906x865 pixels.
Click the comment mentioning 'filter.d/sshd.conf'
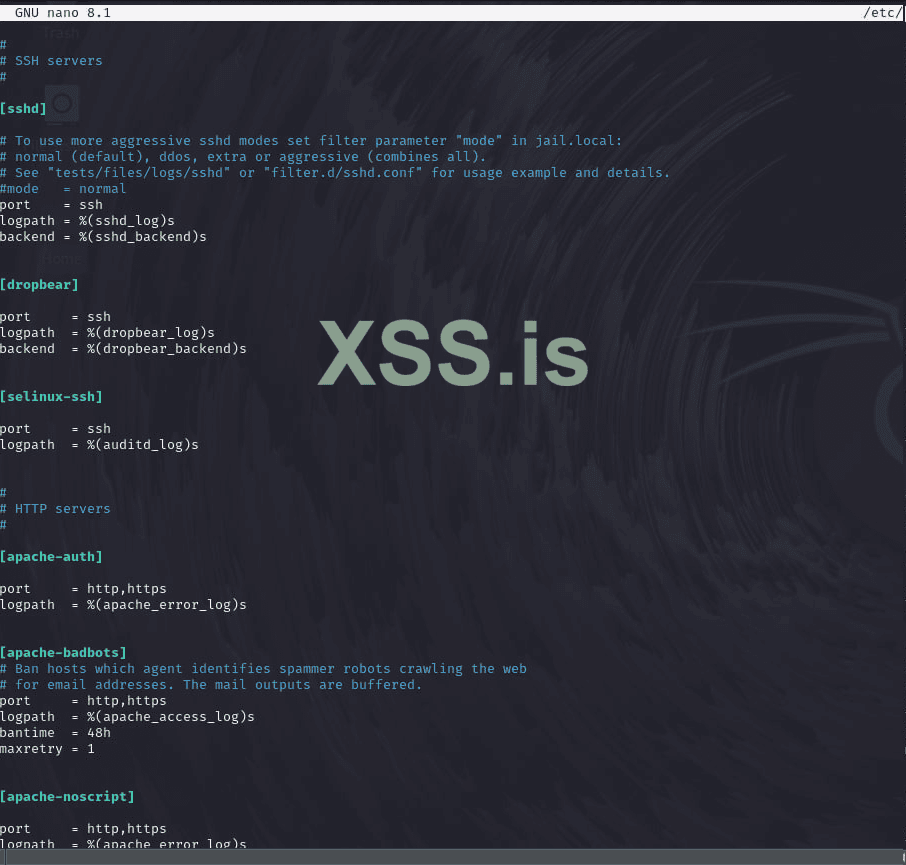click(335, 173)
